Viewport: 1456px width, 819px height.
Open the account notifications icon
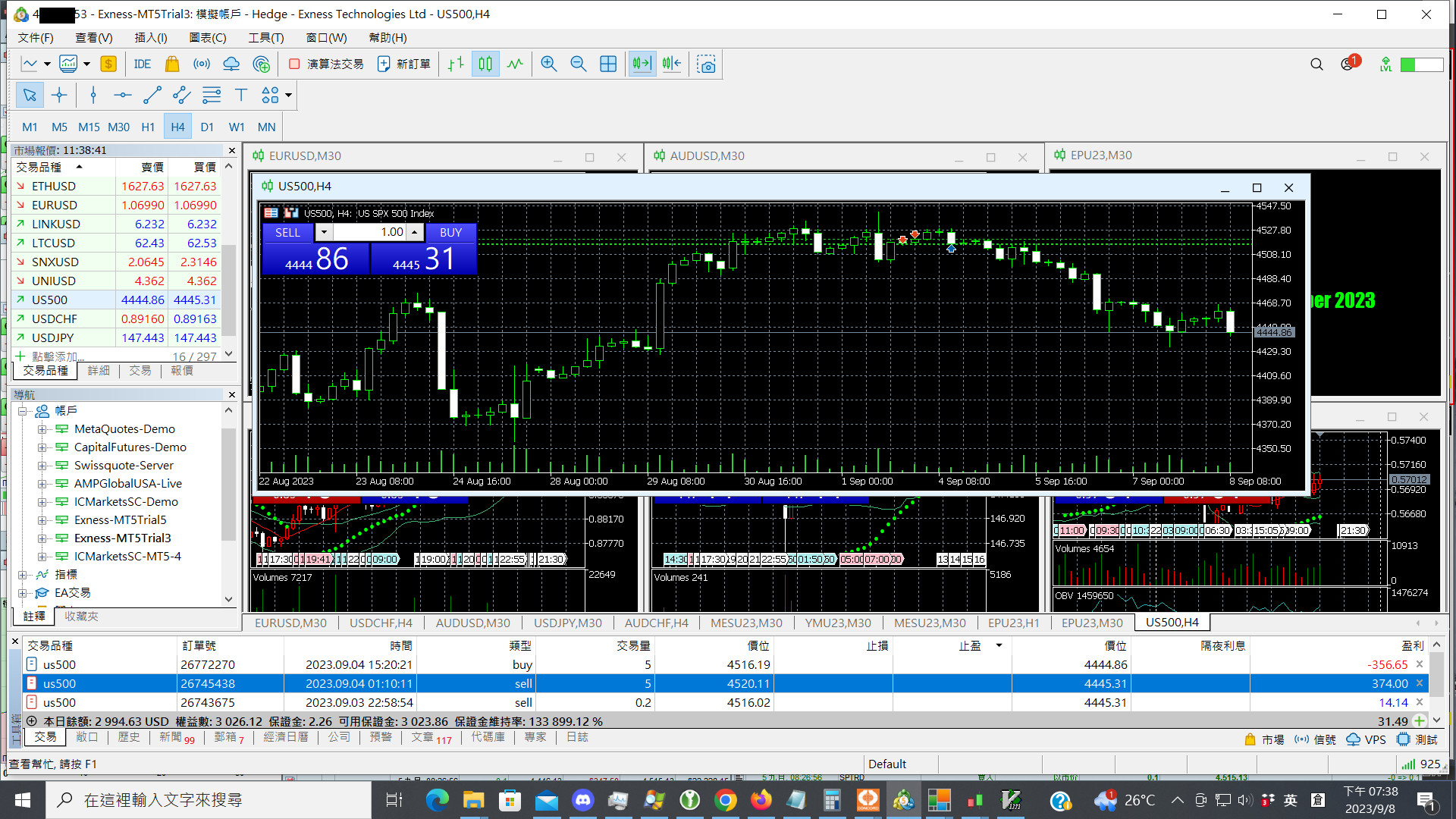[1349, 64]
